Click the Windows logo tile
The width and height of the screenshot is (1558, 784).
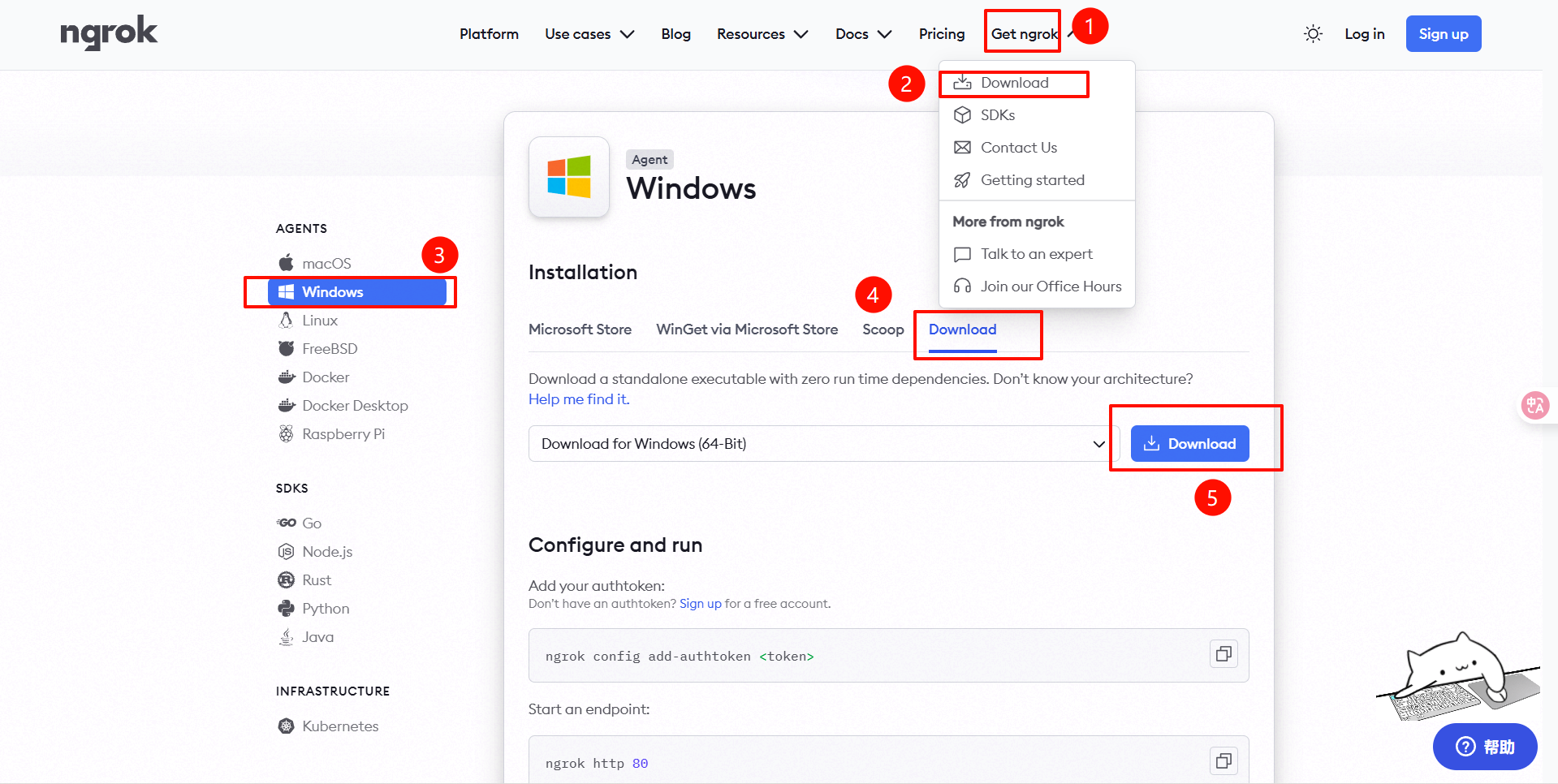[x=569, y=177]
